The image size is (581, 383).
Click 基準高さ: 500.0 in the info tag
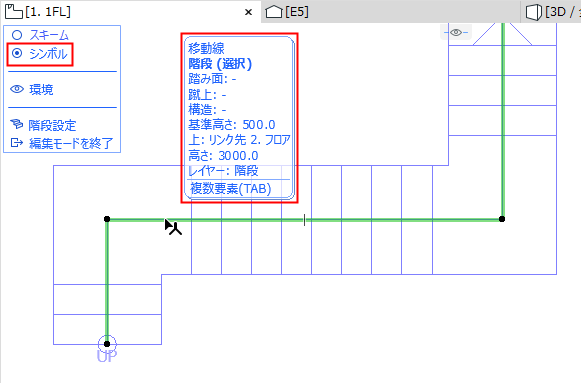232,125
